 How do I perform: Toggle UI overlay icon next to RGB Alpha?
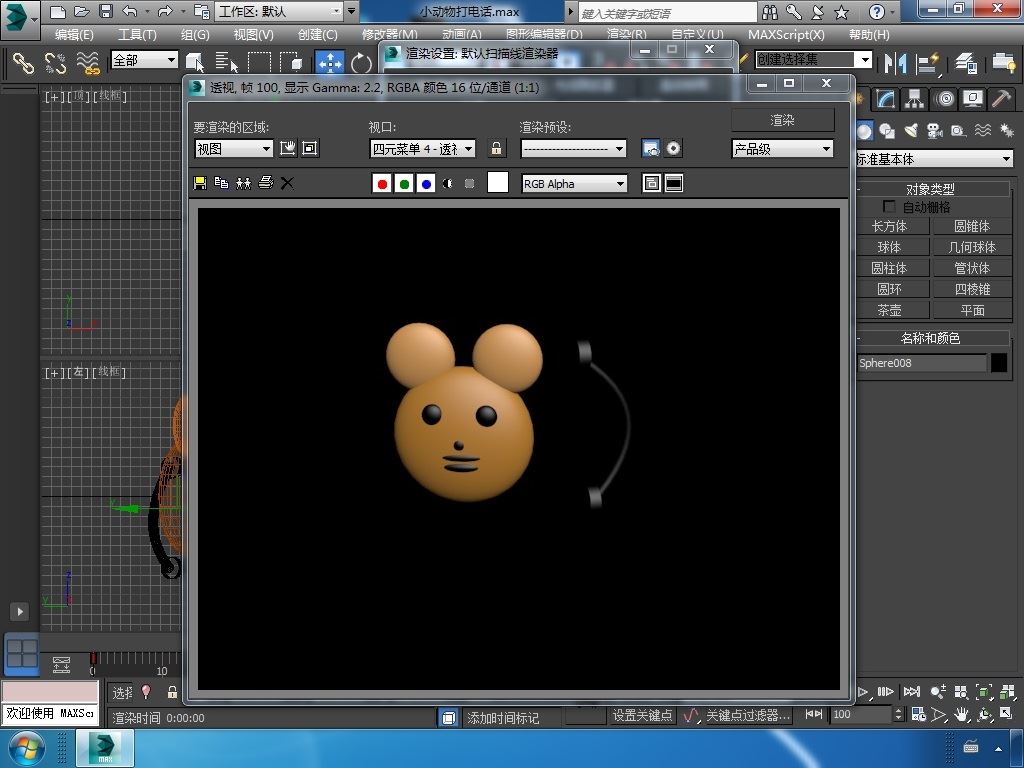tap(651, 184)
